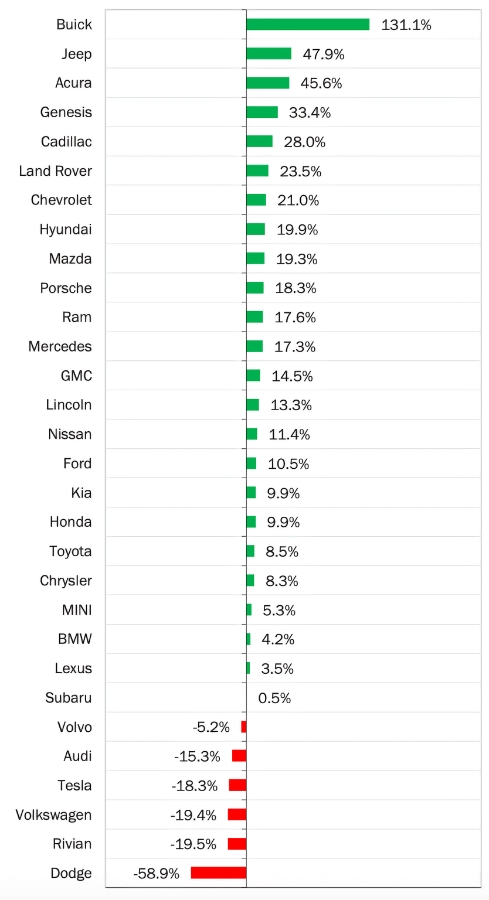The image size is (489, 900).
Task: Click the 131.1% data label
Action: click(406, 25)
